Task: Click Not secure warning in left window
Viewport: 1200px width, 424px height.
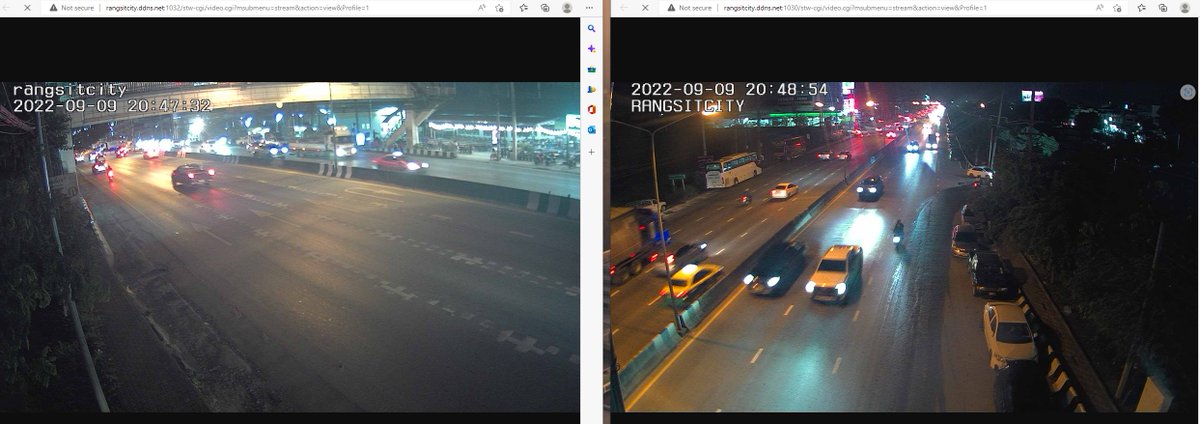Action: pyautogui.click(x=71, y=7)
